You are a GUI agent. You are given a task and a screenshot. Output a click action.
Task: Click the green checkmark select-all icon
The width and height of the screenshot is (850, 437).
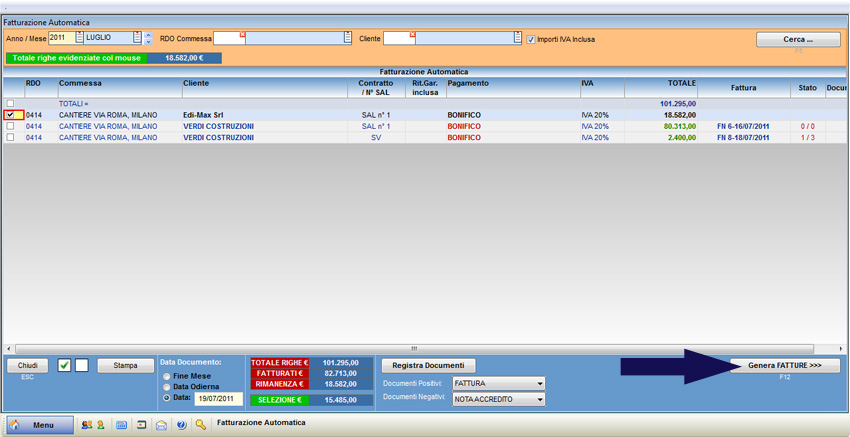pyautogui.click(x=64, y=366)
